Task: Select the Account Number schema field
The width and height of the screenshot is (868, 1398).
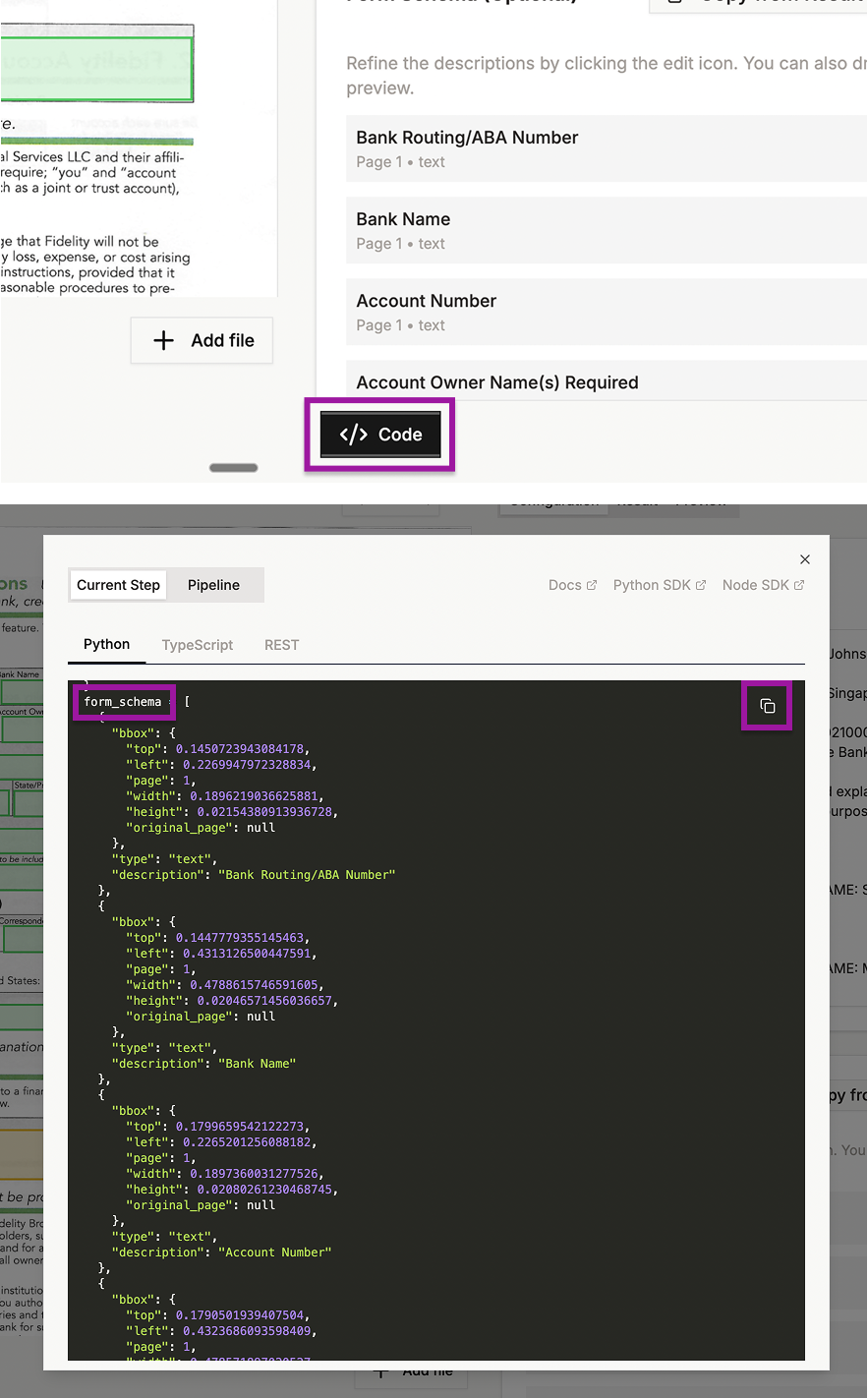Action: [607, 312]
